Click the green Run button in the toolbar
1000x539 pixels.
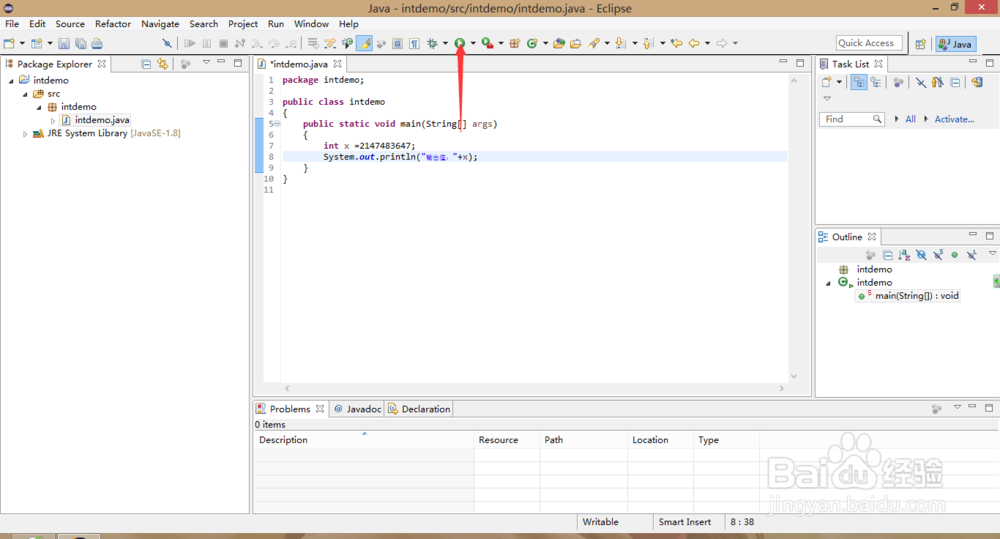tap(460, 43)
